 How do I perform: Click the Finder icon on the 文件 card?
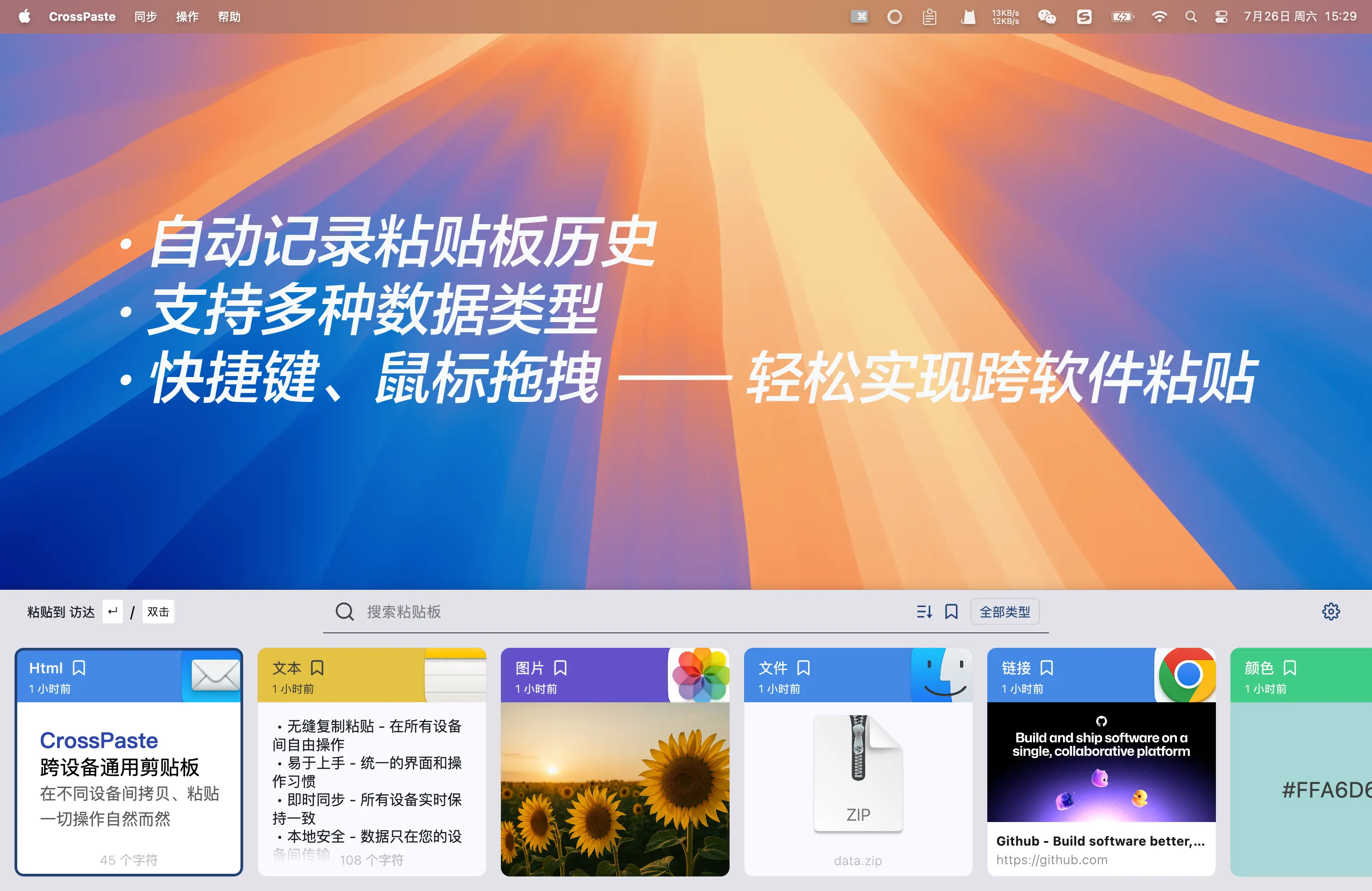[942, 676]
